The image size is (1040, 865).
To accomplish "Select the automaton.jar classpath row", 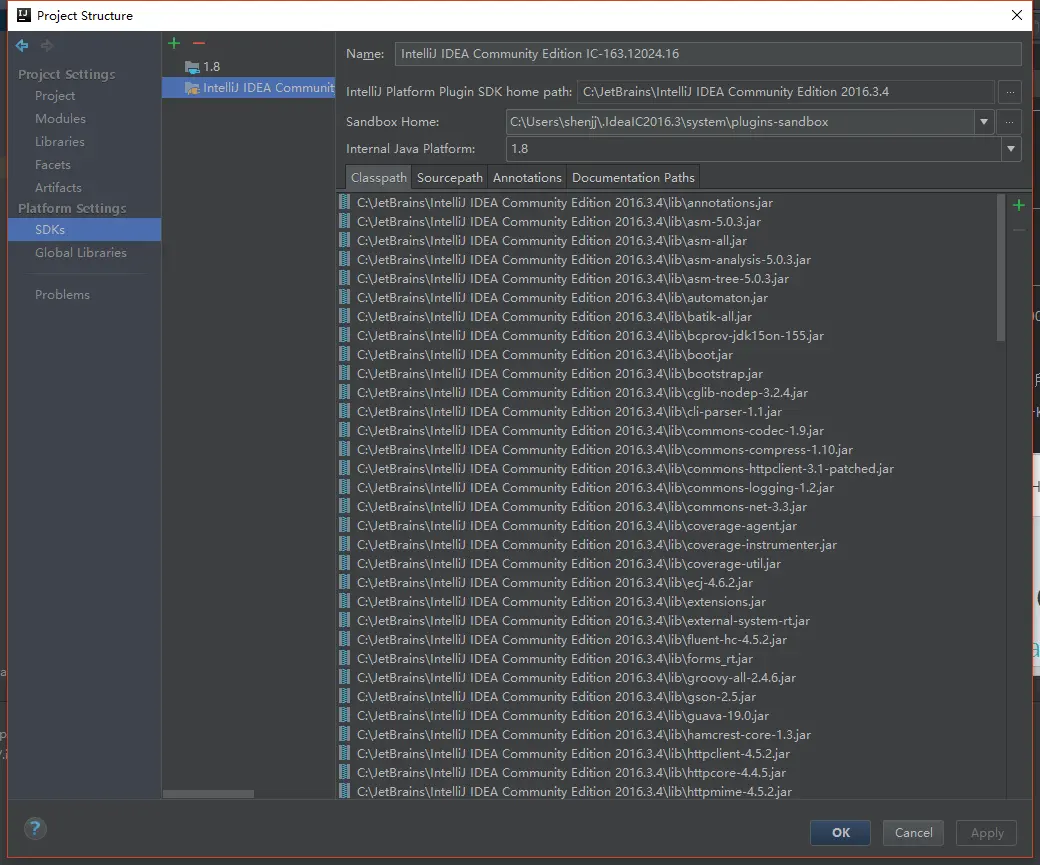I will [667, 298].
